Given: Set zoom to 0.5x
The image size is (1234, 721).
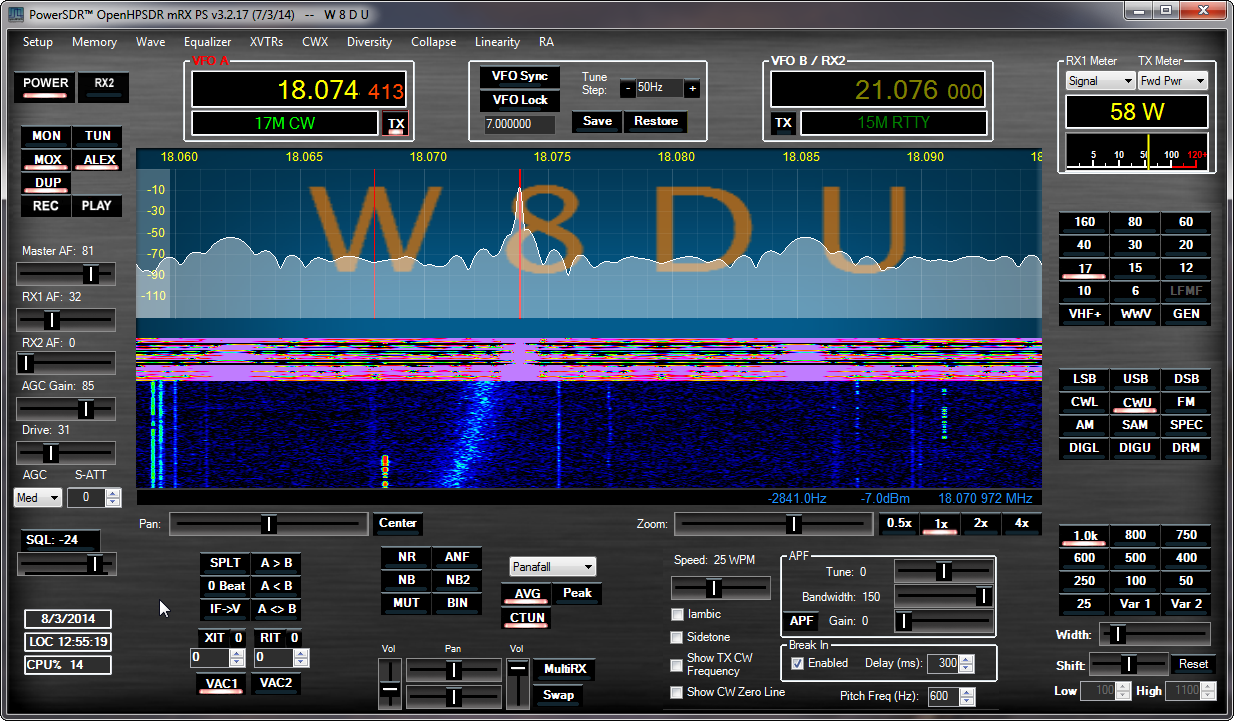Looking at the screenshot, I should point(899,524).
